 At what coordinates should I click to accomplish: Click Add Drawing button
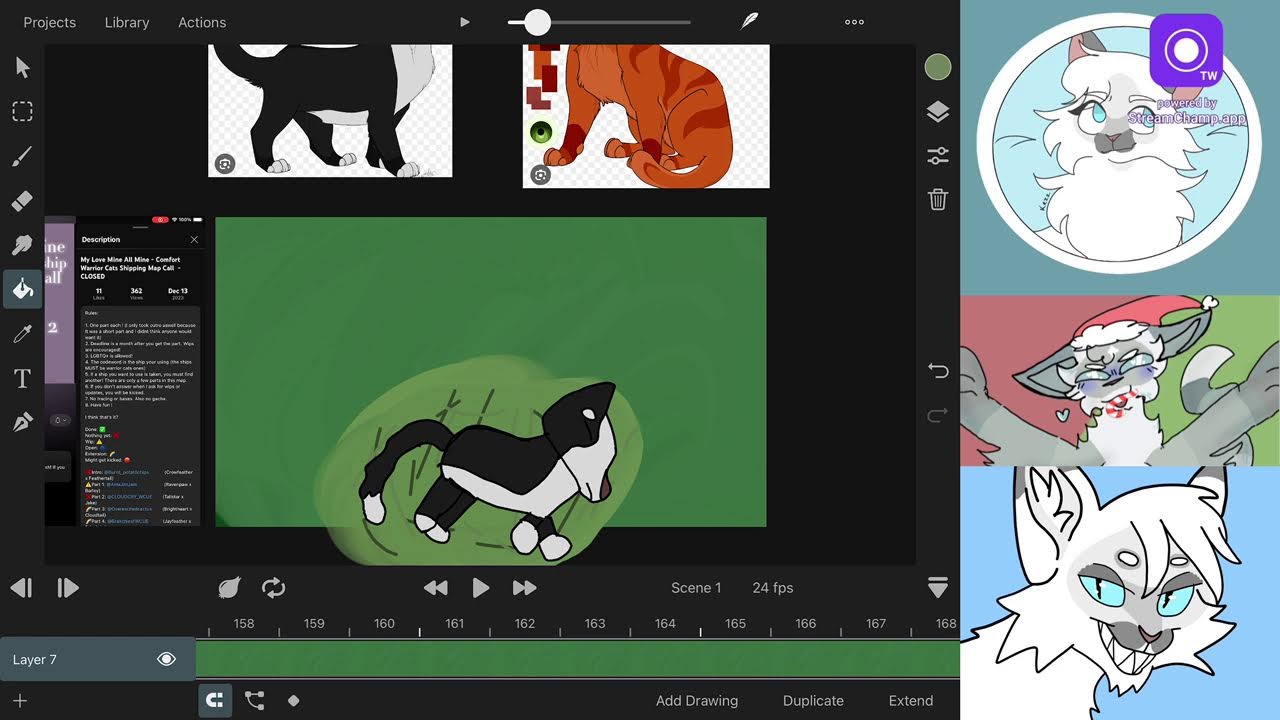[697, 701]
